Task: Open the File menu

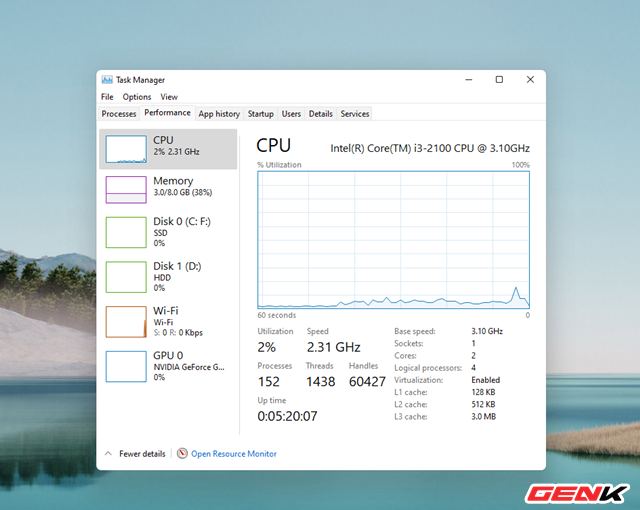Action: click(107, 97)
